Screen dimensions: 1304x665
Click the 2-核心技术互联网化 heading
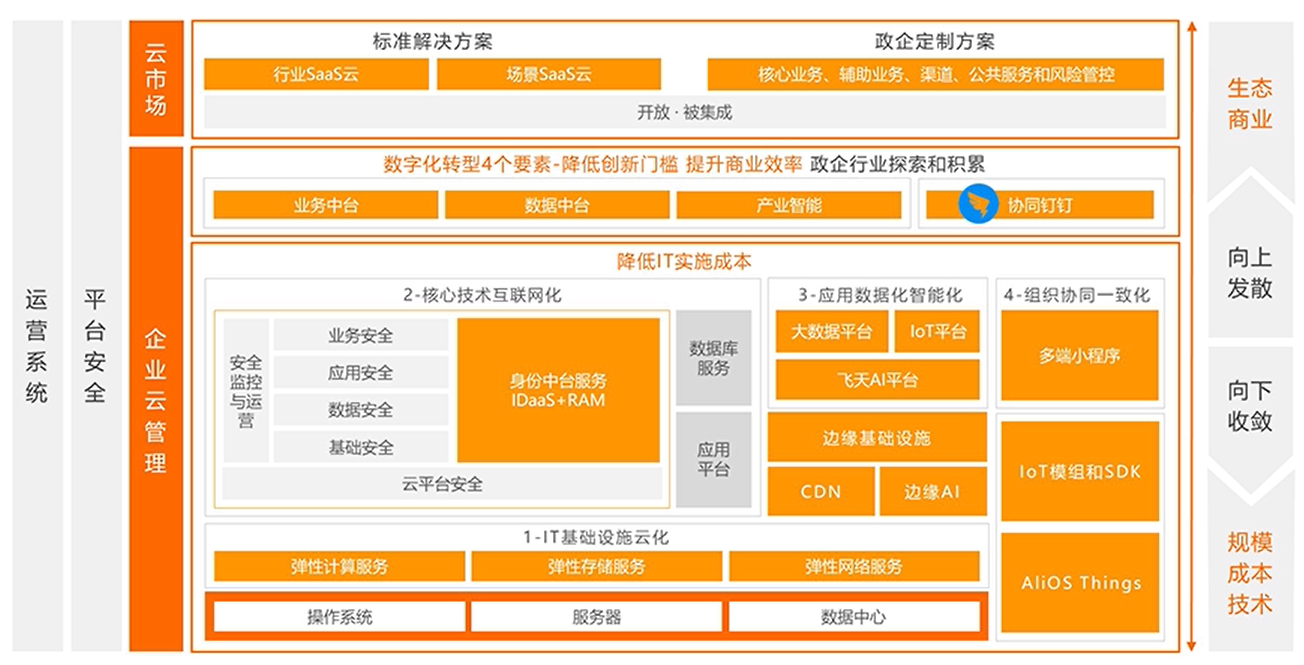[483, 295]
